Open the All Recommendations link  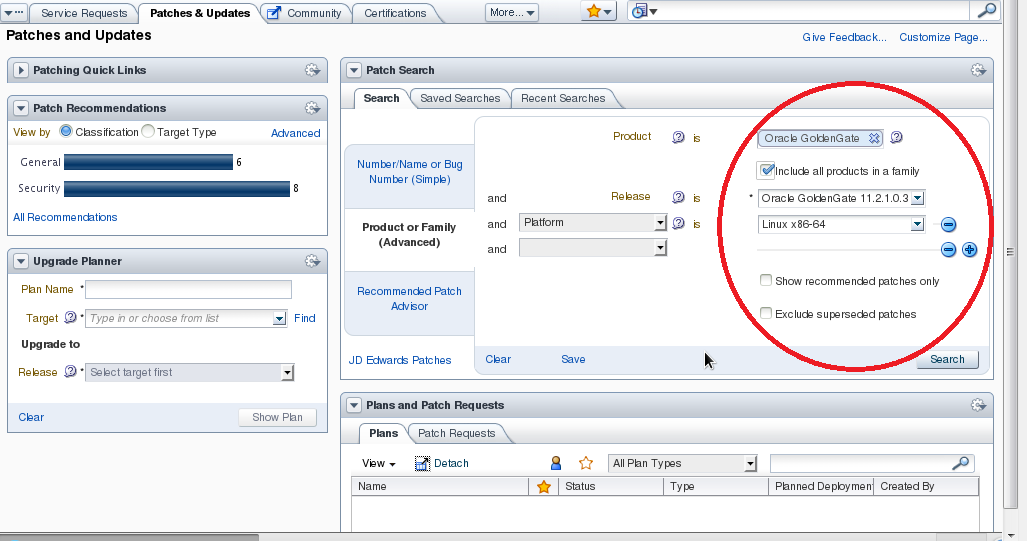(65, 217)
